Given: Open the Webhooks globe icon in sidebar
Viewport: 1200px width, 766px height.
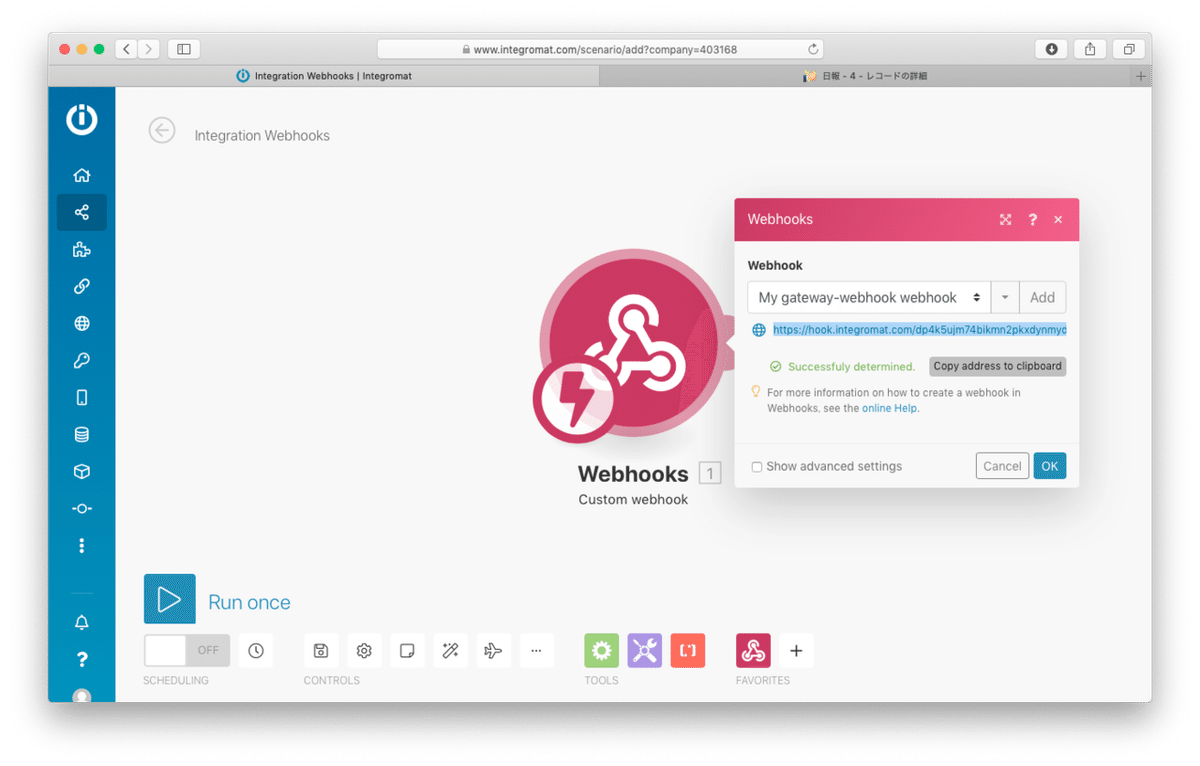Looking at the screenshot, I should click(82, 323).
